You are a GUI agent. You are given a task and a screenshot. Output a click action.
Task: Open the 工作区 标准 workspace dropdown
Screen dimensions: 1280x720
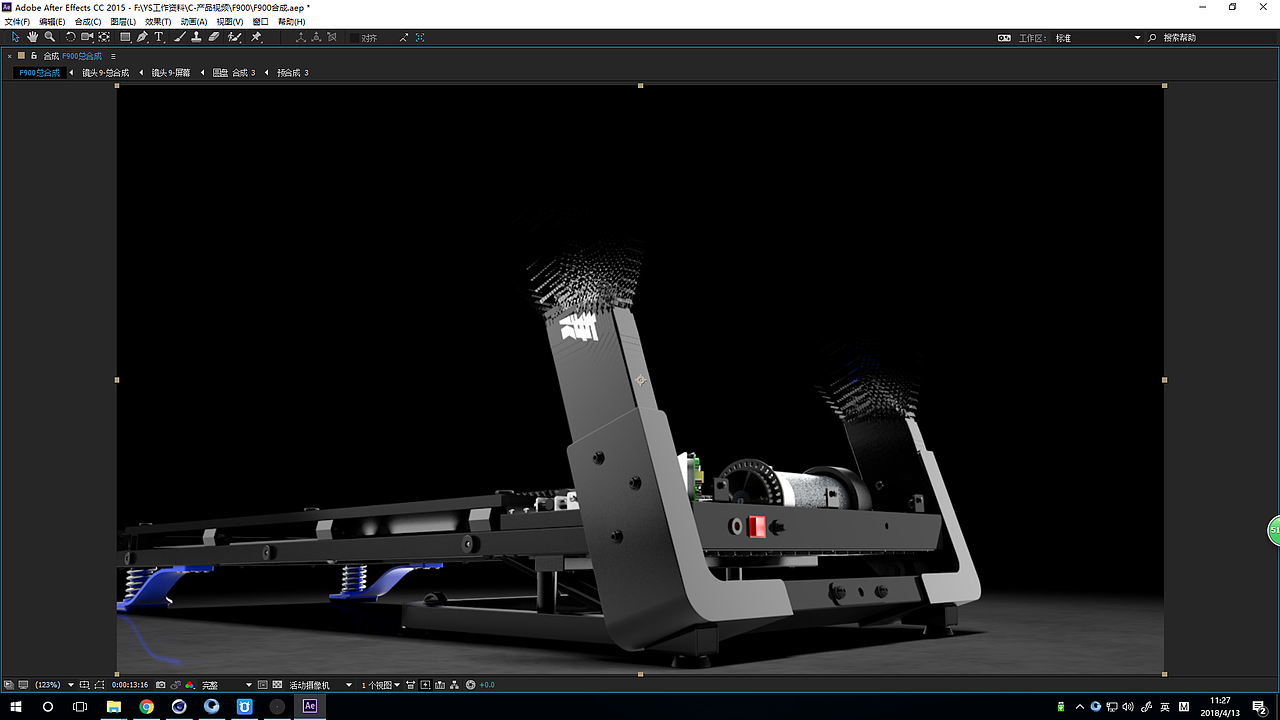1098,38
